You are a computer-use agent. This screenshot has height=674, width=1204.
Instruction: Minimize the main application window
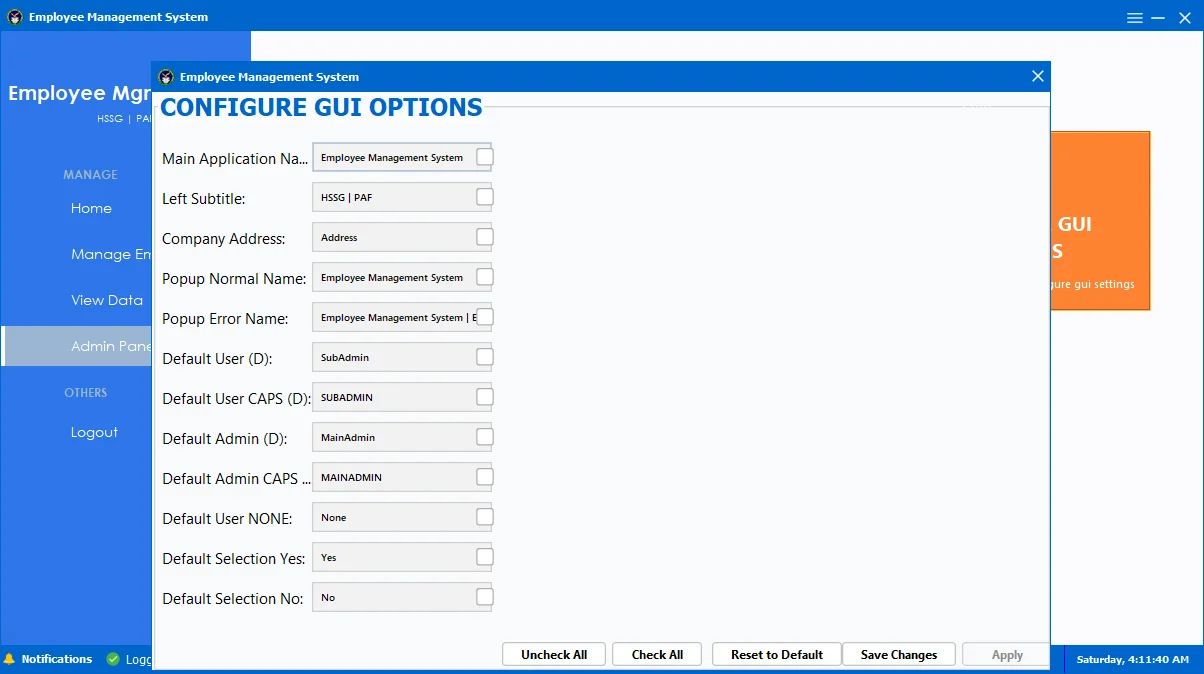tap(1158, 18)
